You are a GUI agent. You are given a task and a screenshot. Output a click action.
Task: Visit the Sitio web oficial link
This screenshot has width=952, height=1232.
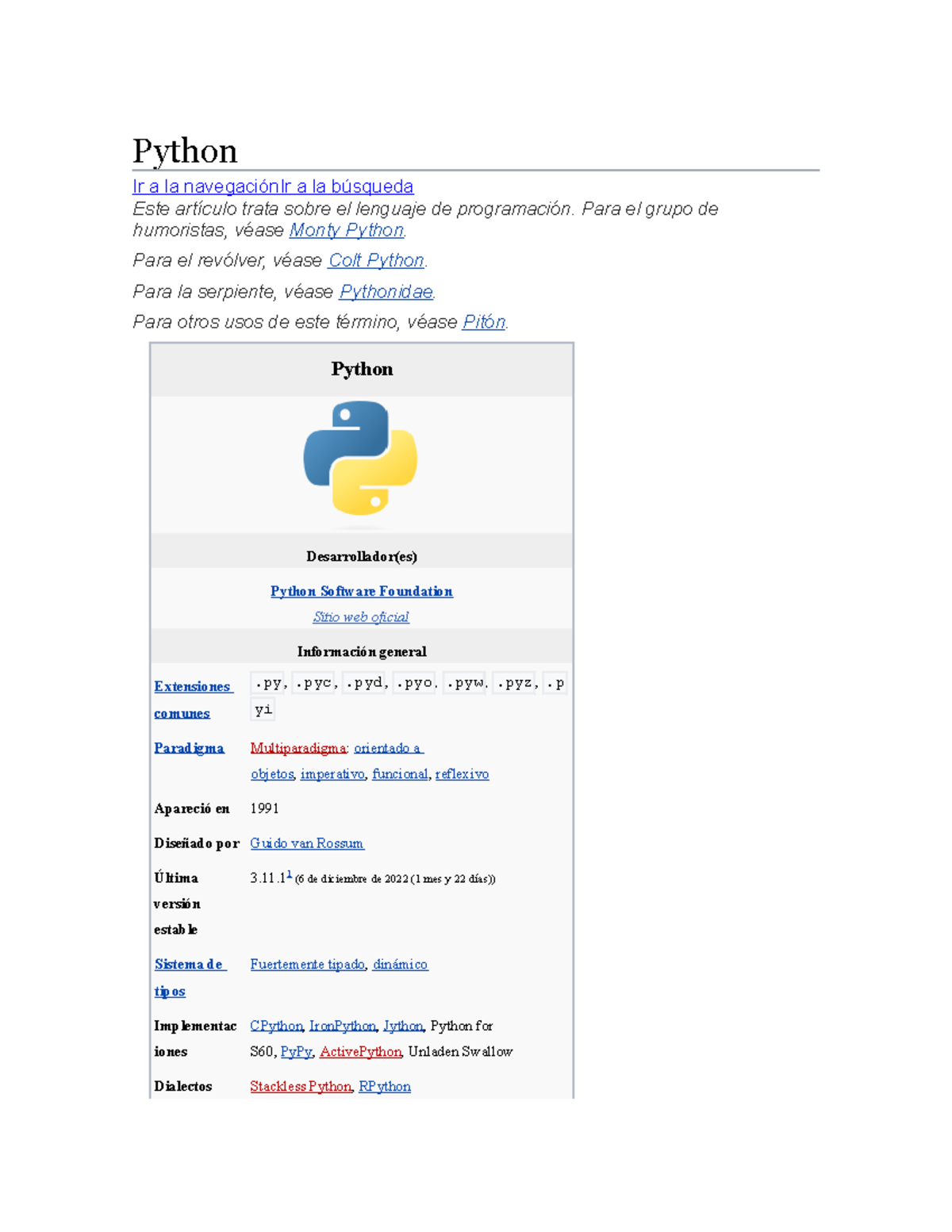[x=361, y=616]
